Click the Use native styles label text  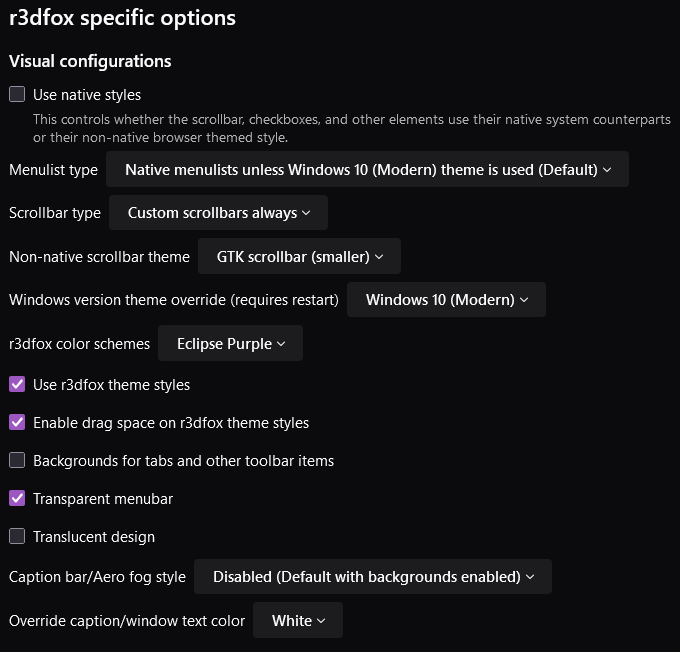click(x=87, y=95)
